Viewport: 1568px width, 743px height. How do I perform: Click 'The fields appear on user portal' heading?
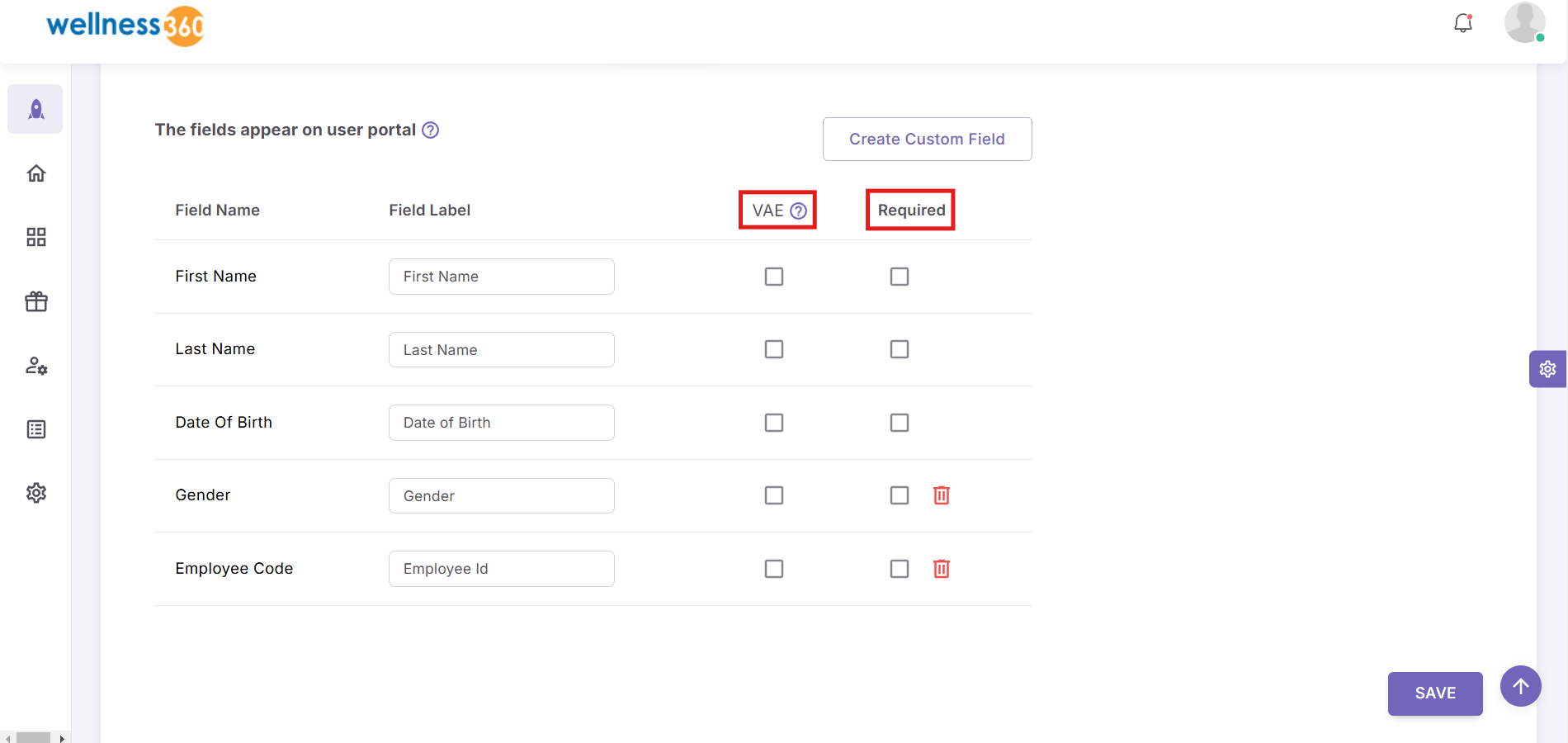click(286, 130)
